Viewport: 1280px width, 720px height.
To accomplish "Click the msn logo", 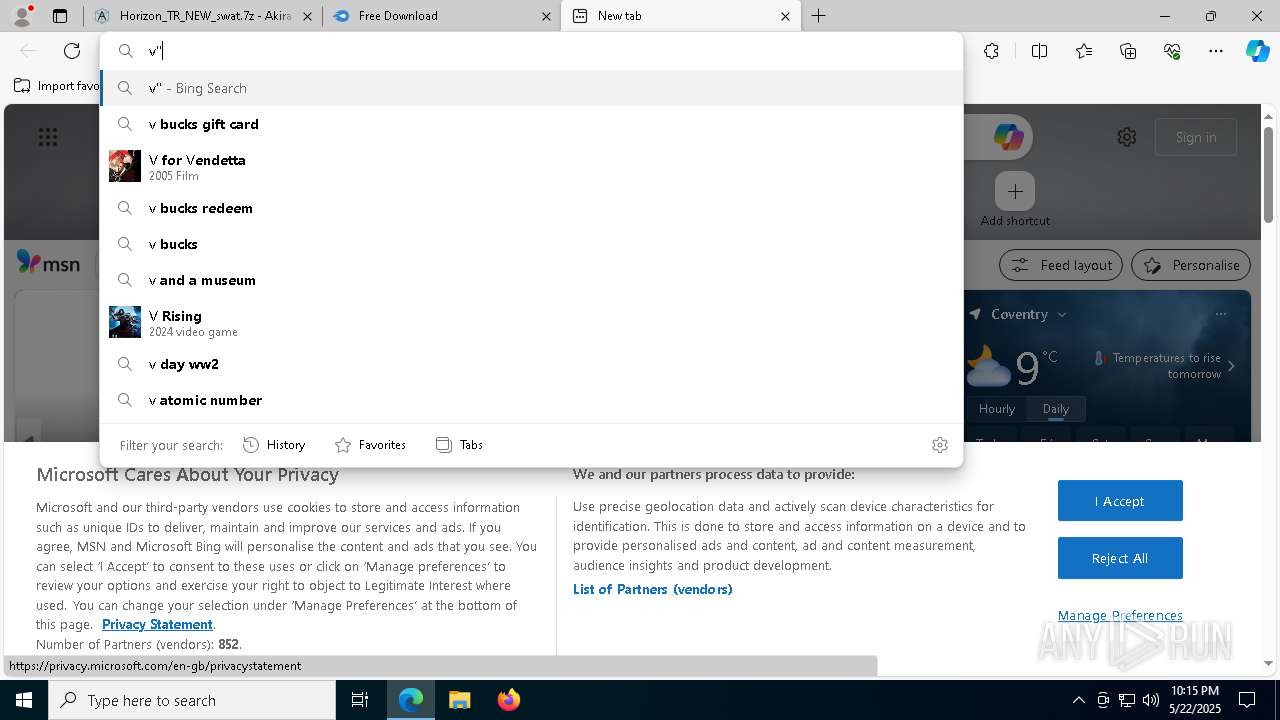I will coord(48,263).
